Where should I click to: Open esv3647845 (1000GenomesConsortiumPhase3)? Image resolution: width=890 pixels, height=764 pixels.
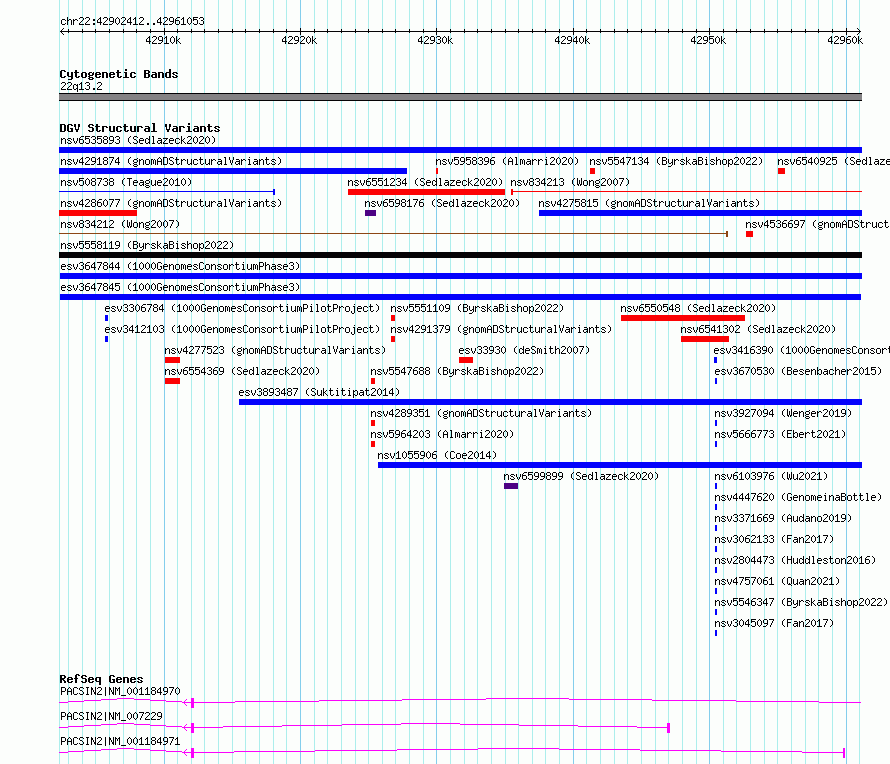(x=180, y=287)
